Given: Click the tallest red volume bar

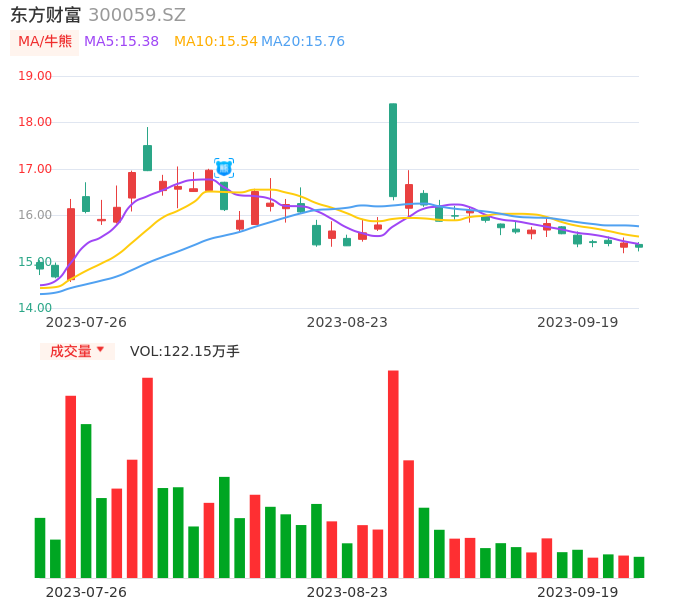Looking at the screenshot, I should coord(393,474).
